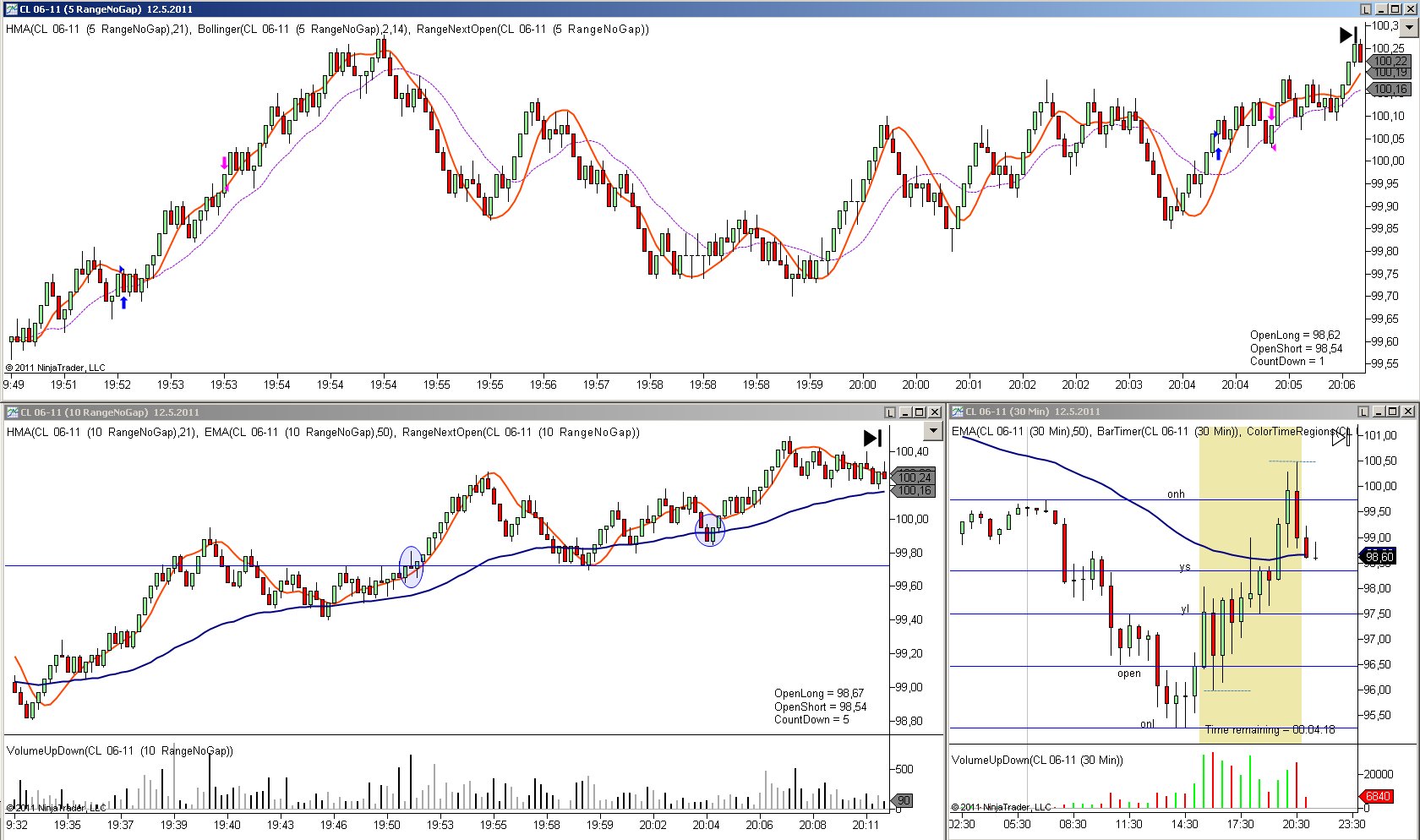Click the EMA(…,50) label in 10 RangeNoGap chart
Viewport: 1420px width, 840px height.
[x=299, y=432]
